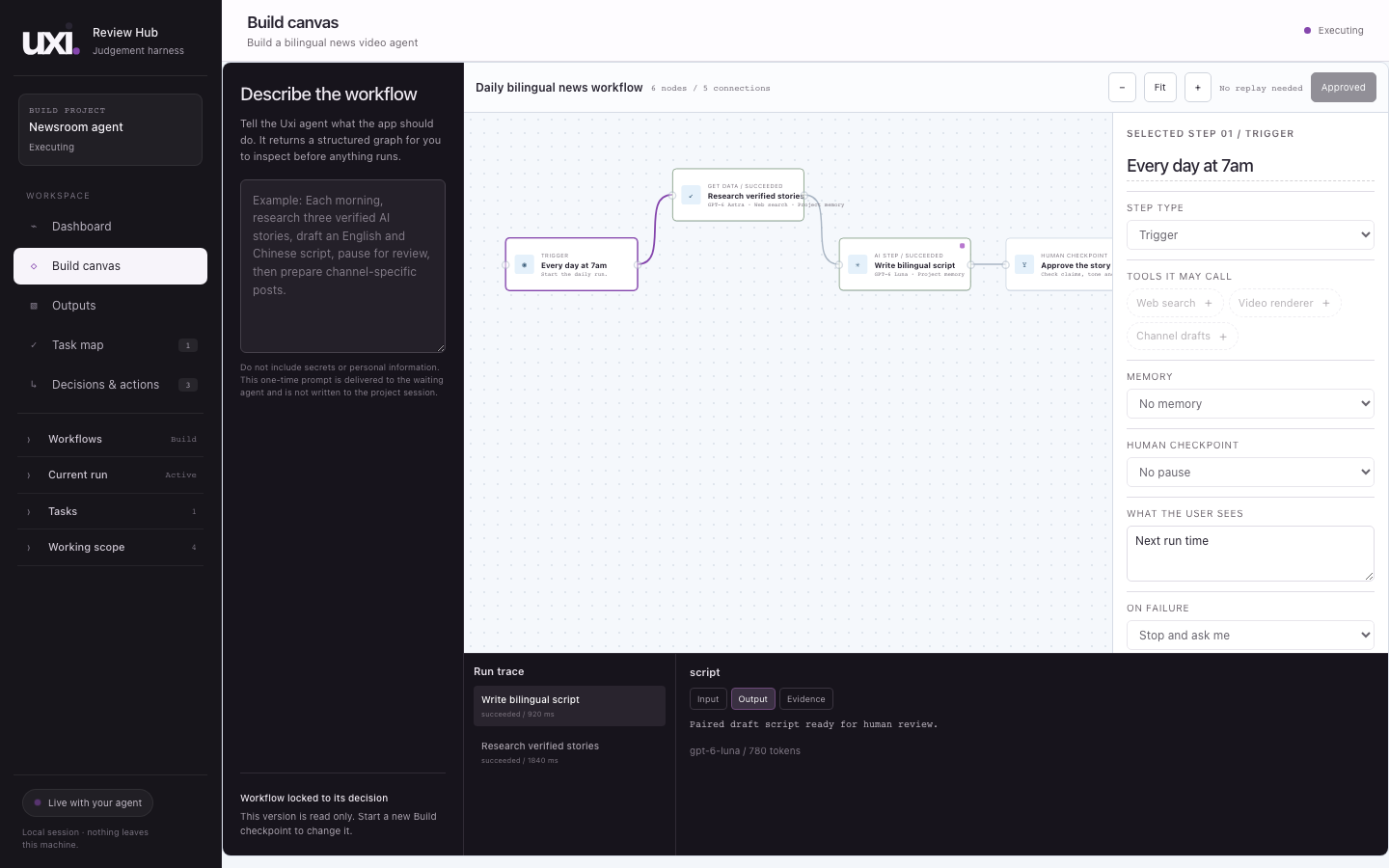Expand the Workflows section
Screen dimensions: 1389x868
point(111,439)
